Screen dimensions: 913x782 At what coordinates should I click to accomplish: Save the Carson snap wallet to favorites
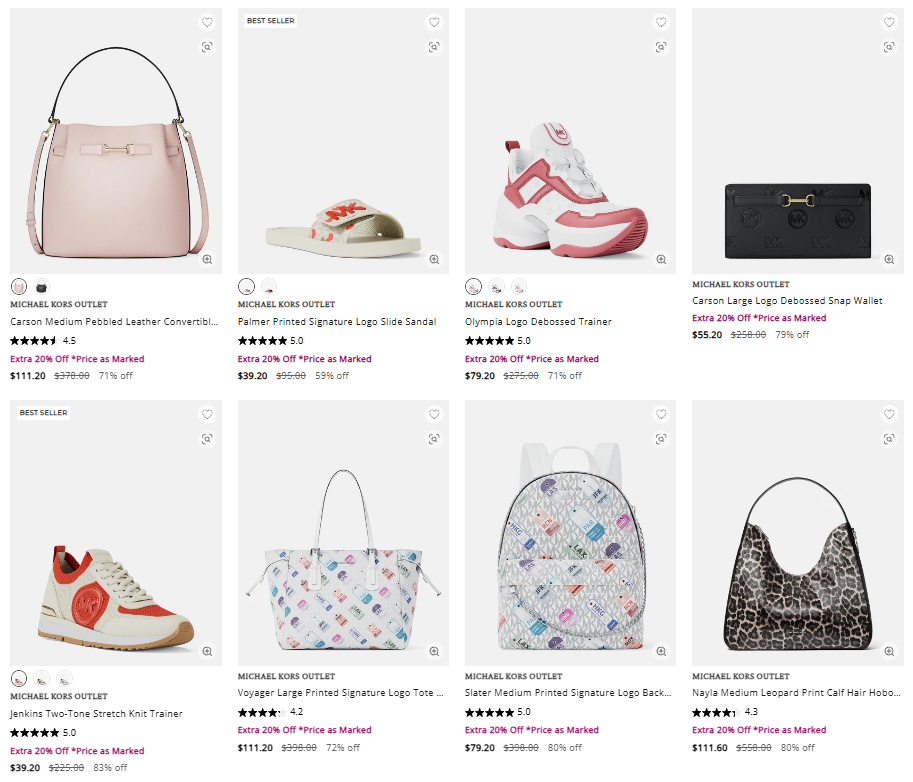888,21
